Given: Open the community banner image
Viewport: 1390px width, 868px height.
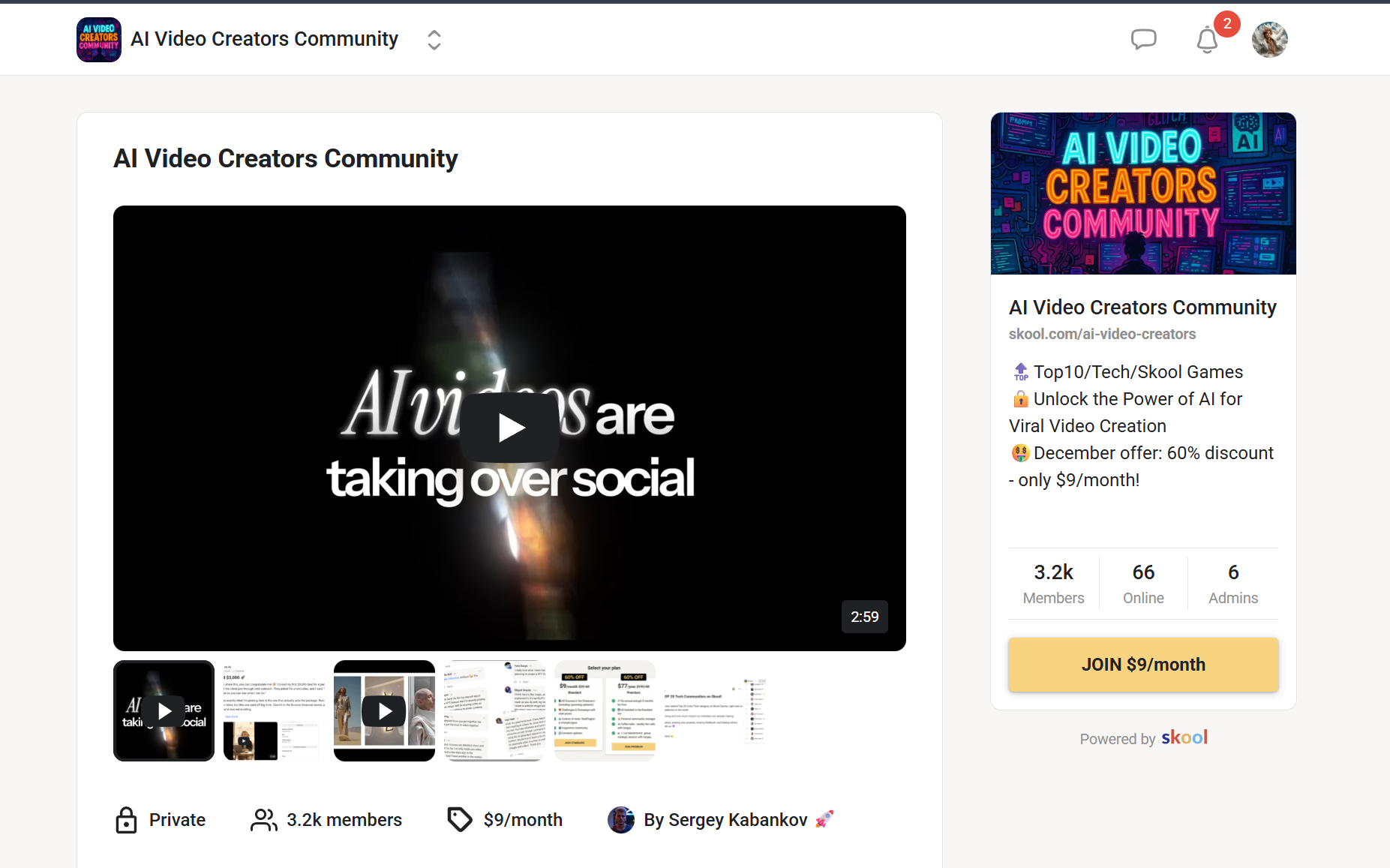Looking at the screenshot, I should 1142,194.
